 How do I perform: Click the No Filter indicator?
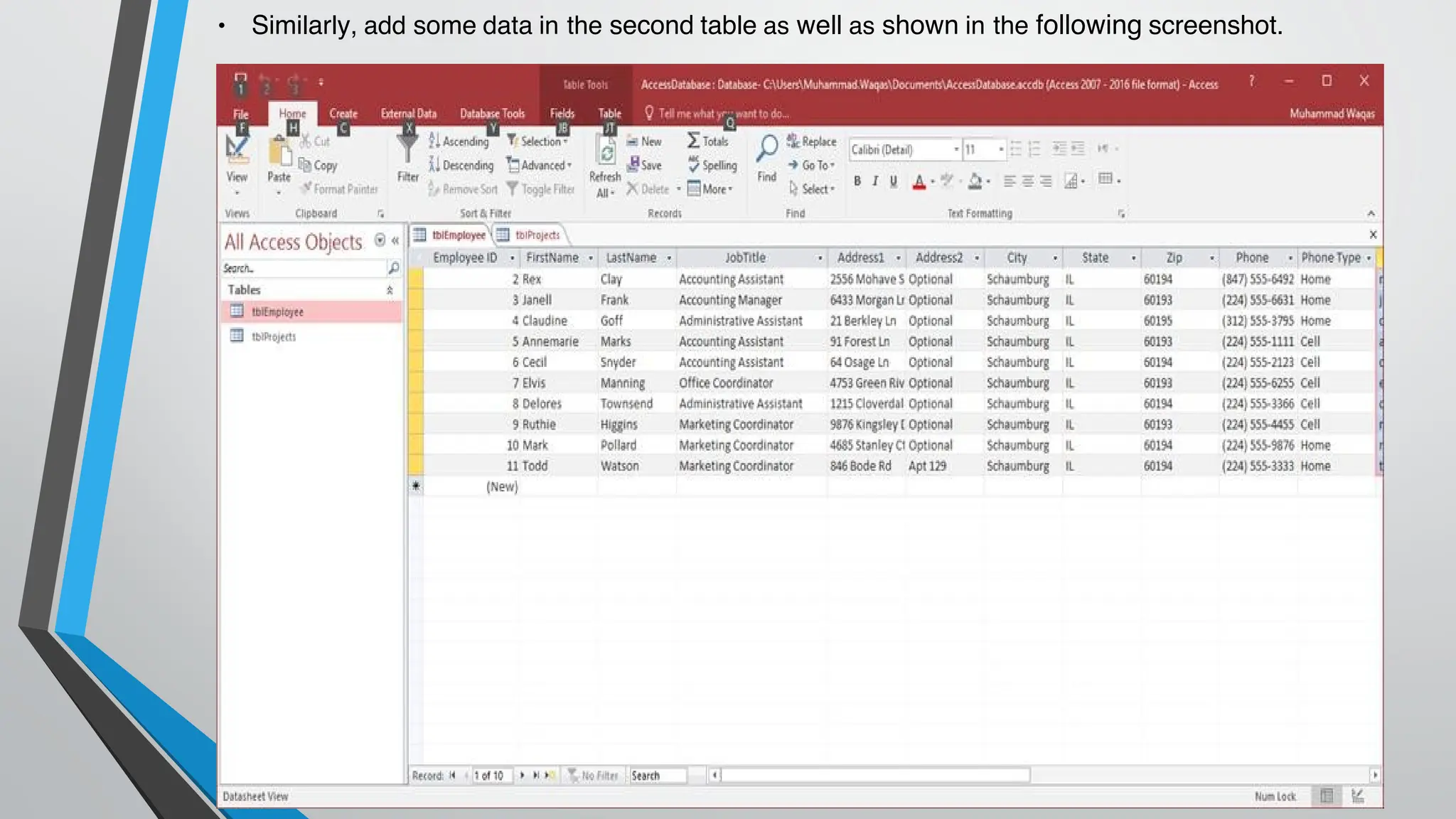click(x=593, y=776)
